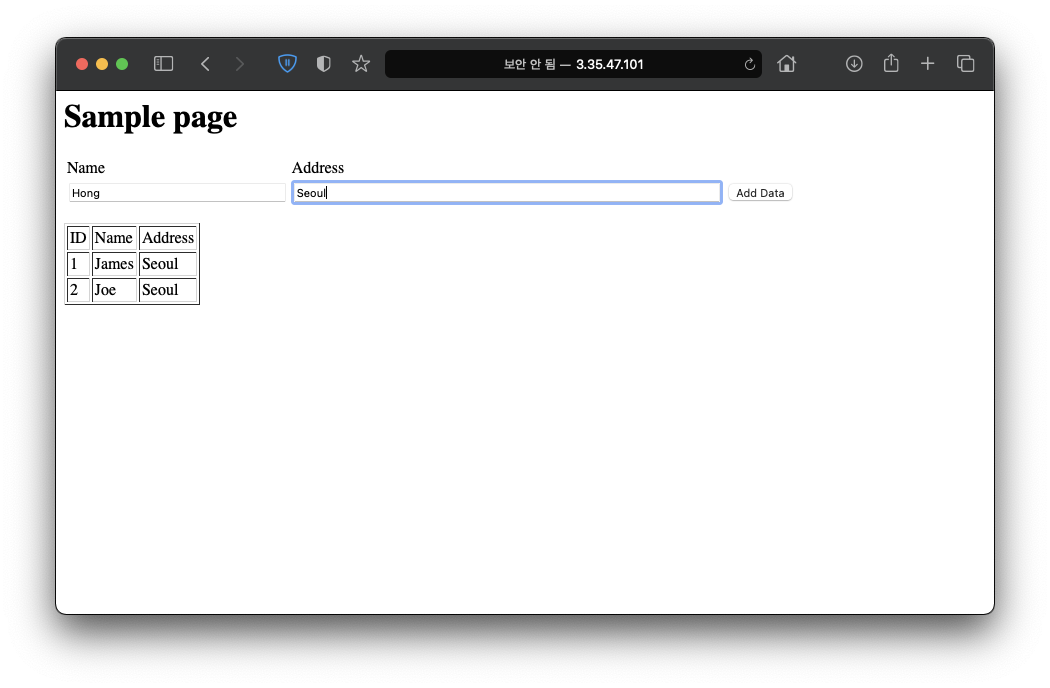Click the ID cell showing 1
The image size is (1050, 688).
coord(78,264)
